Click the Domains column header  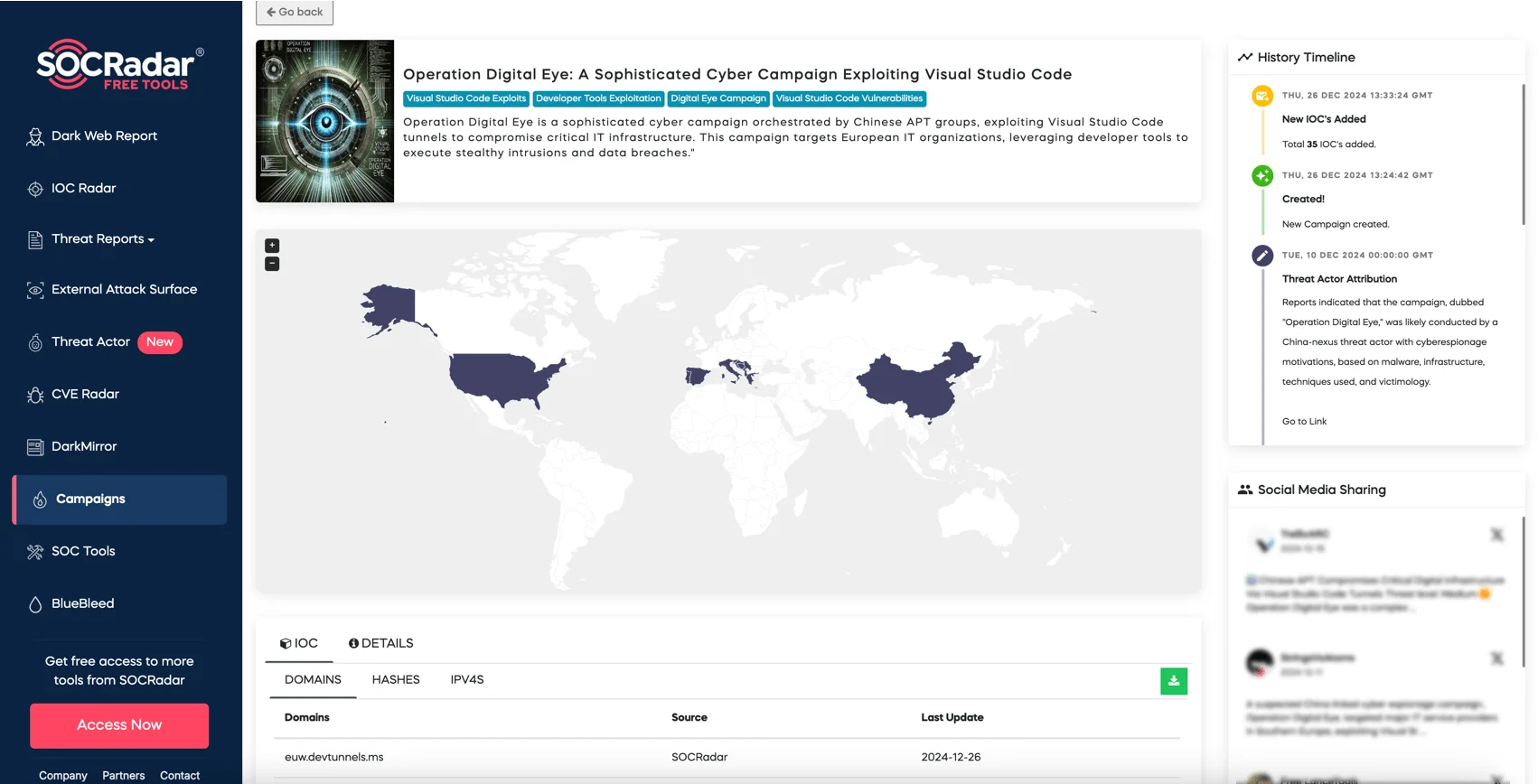coord(307,717)
